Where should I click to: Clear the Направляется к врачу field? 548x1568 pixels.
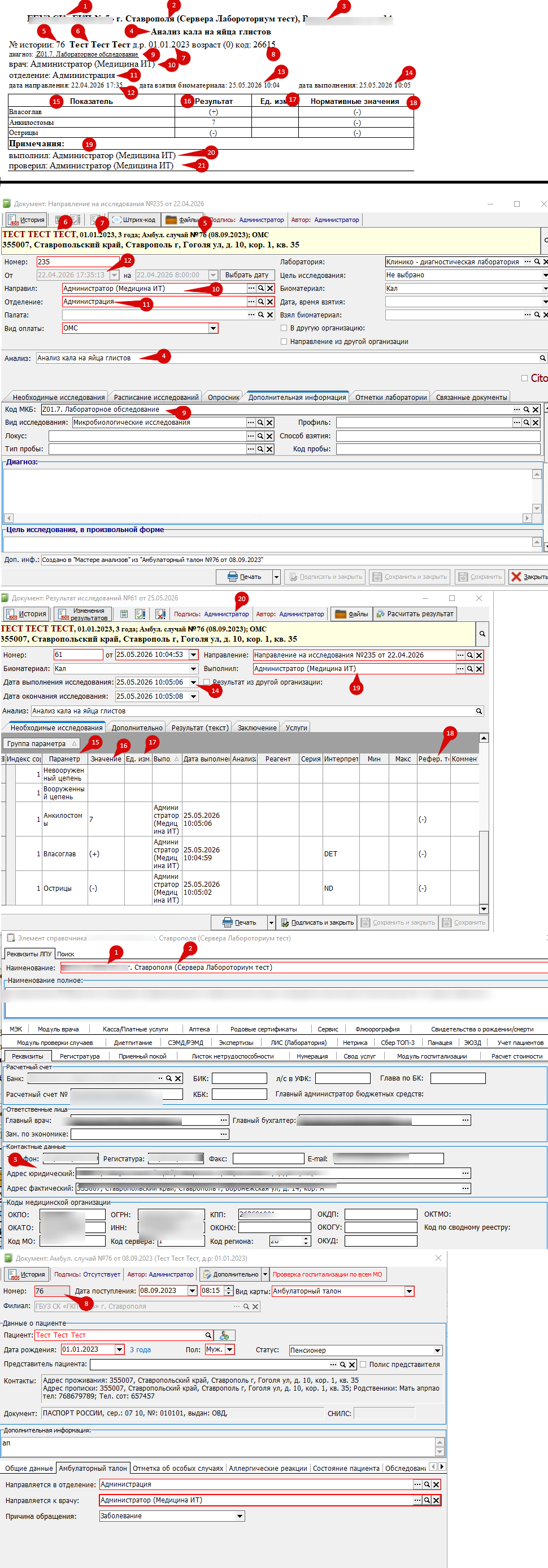(x=436, y=1500)
